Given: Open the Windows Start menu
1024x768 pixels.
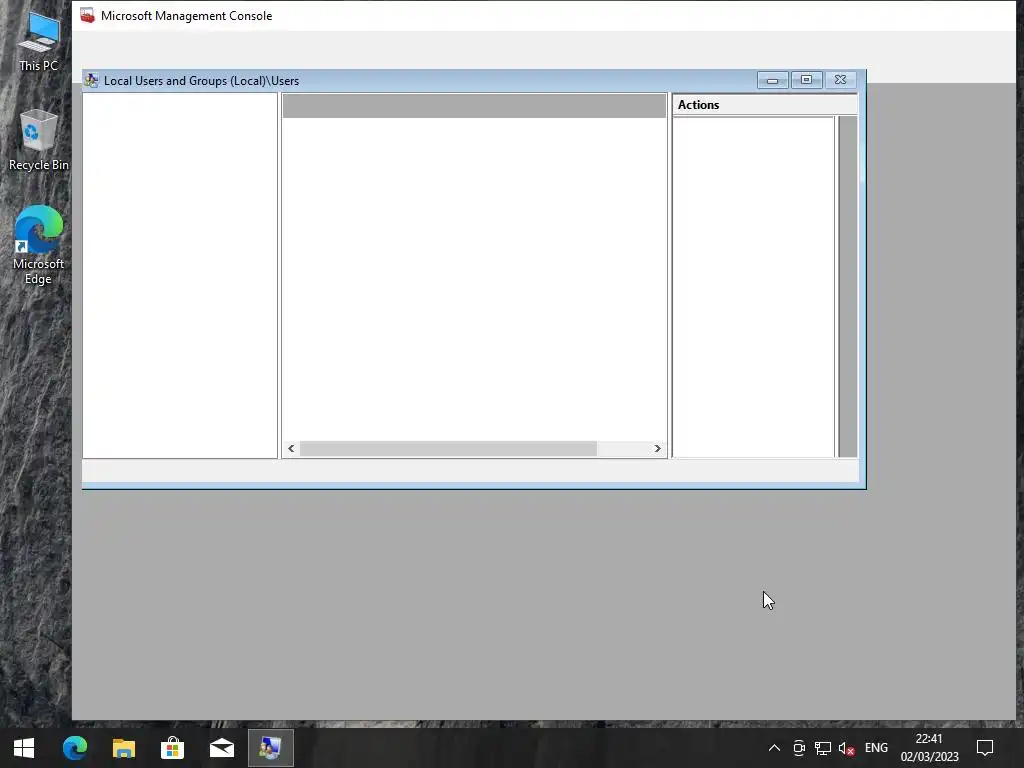Looking at the screenshot, I should [x=24, y=748].
